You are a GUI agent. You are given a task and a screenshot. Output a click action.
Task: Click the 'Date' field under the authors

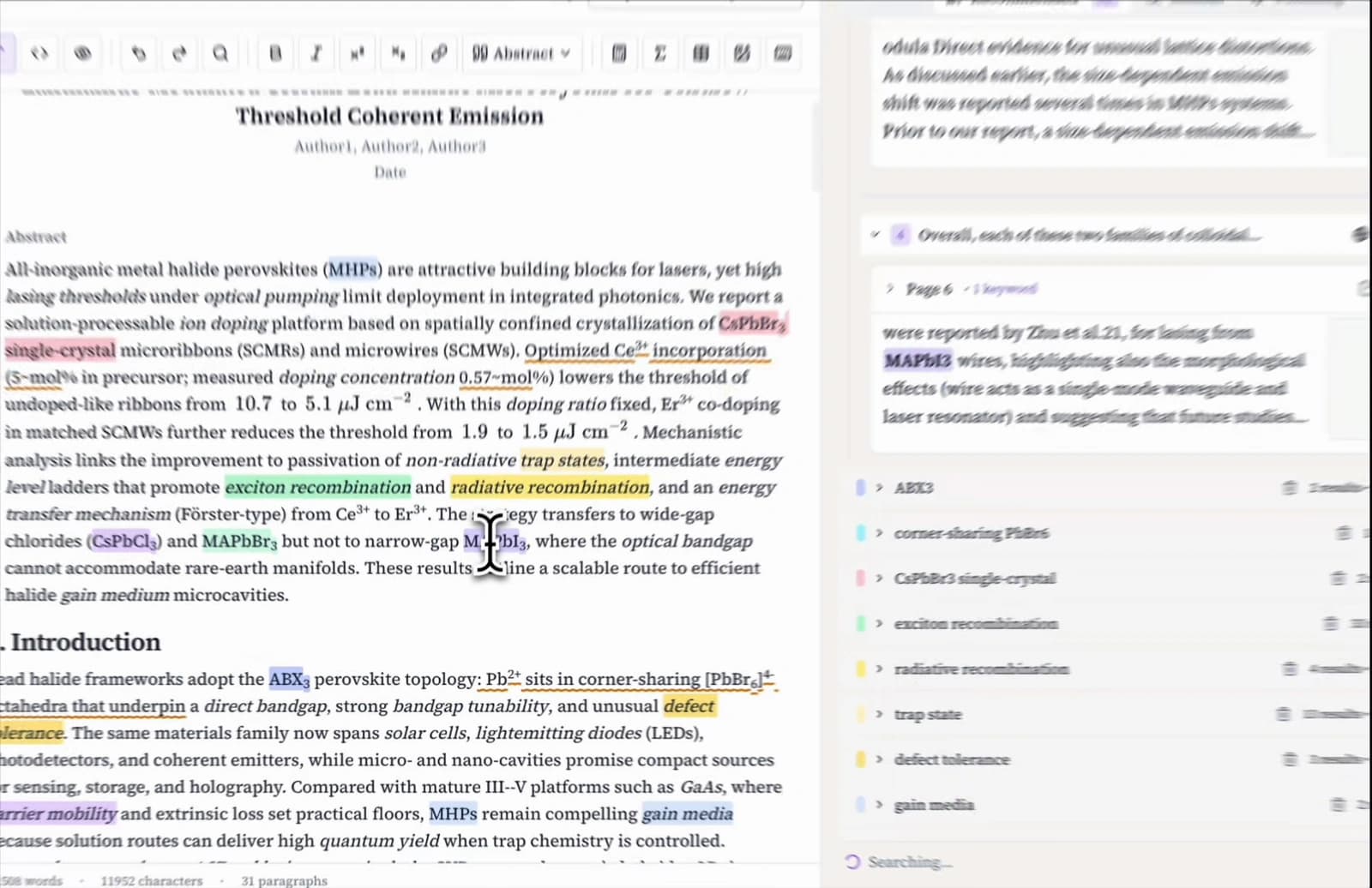pyautogui.click(x=390, y=172)
